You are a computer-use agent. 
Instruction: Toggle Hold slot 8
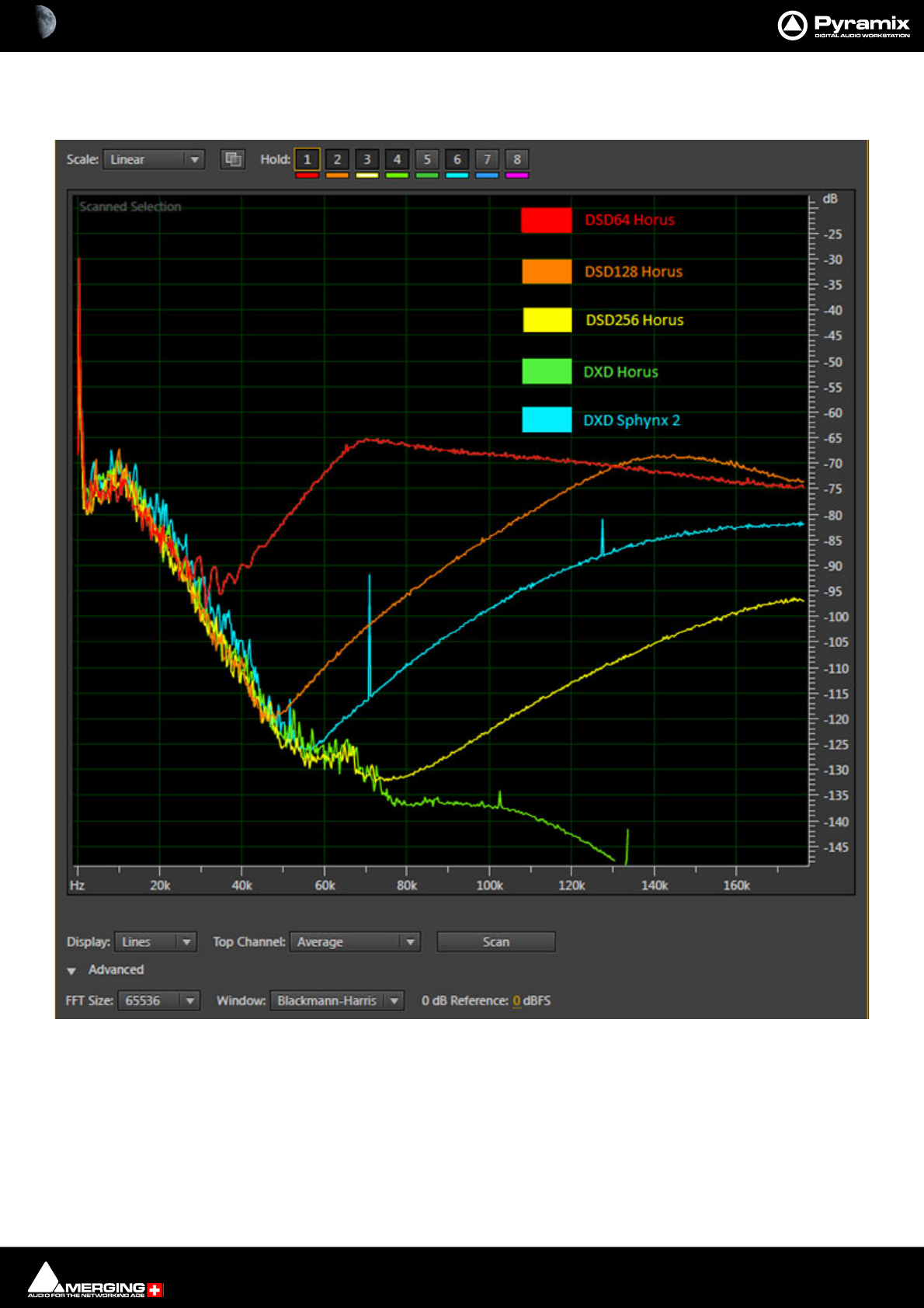517,159
